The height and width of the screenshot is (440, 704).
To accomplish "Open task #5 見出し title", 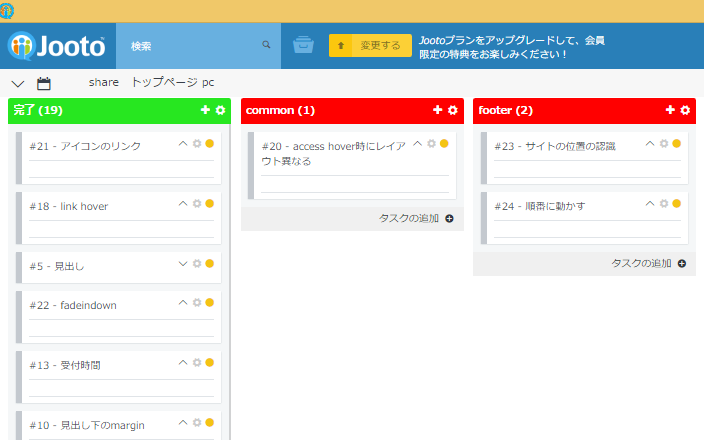I will (x=57, y=267).
